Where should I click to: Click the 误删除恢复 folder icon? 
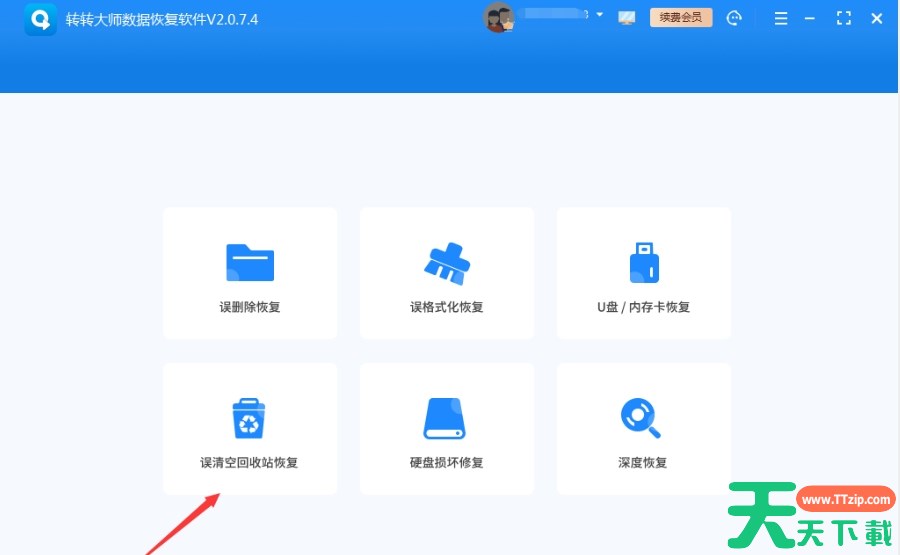point(250,262)
